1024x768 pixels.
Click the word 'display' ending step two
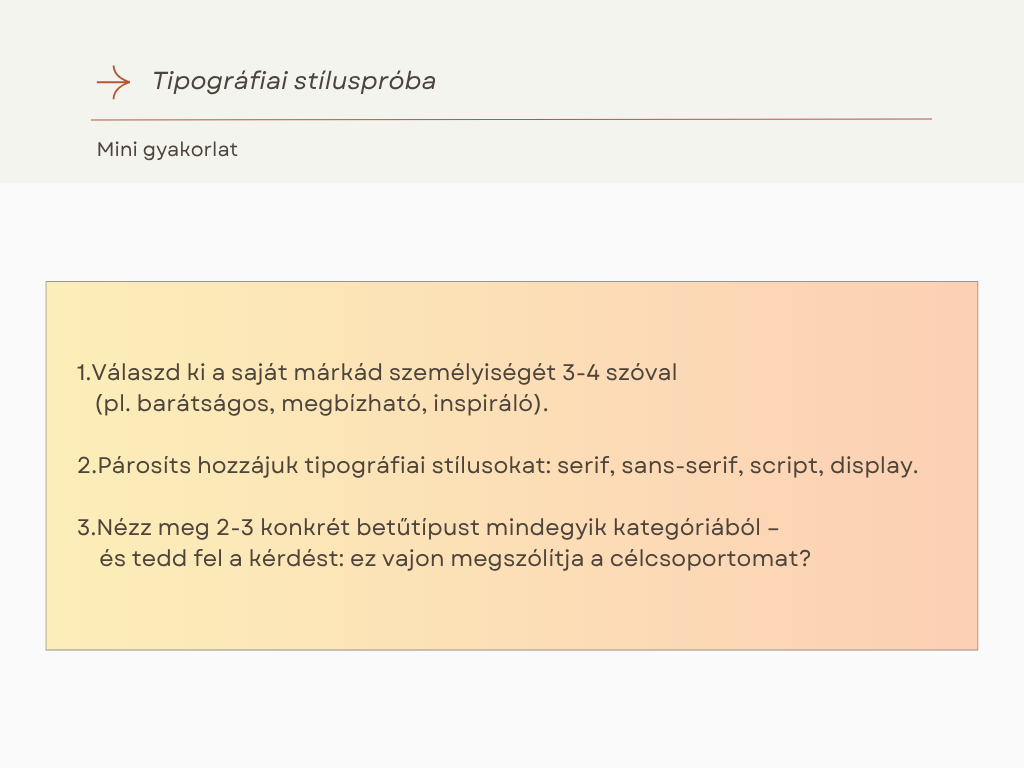click(872, 466)
